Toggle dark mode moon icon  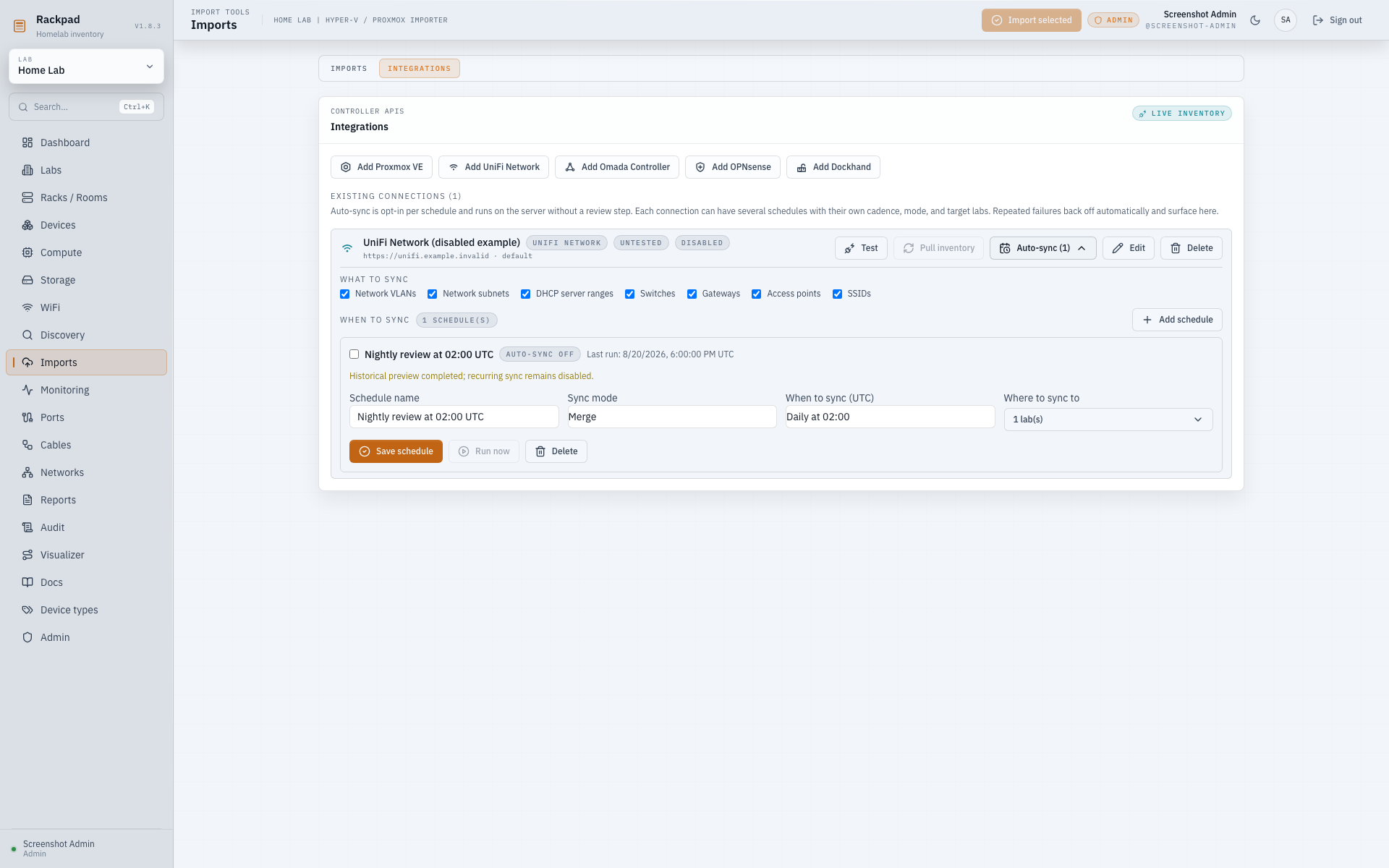click(1255, 20)
